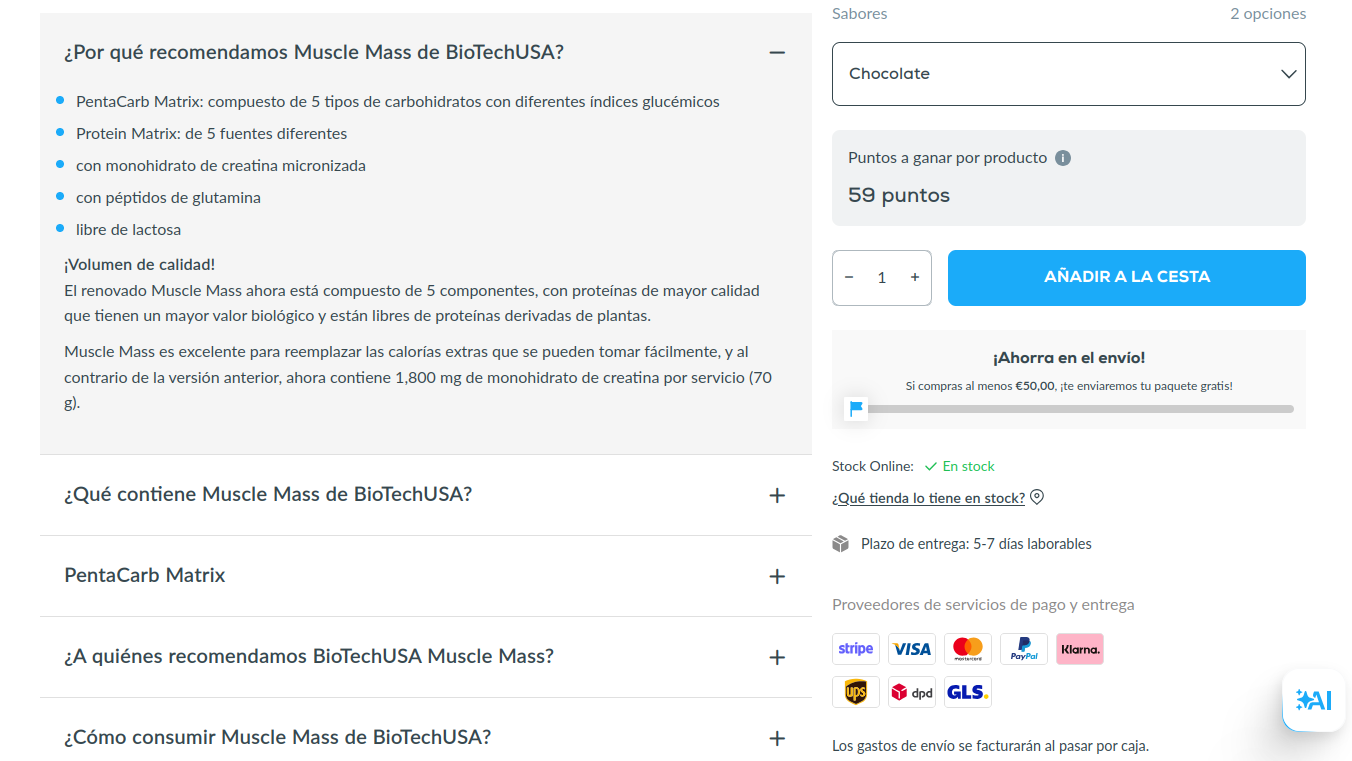
Task: Open the AI assistant widget
Action: click(x=1314, y=700)
